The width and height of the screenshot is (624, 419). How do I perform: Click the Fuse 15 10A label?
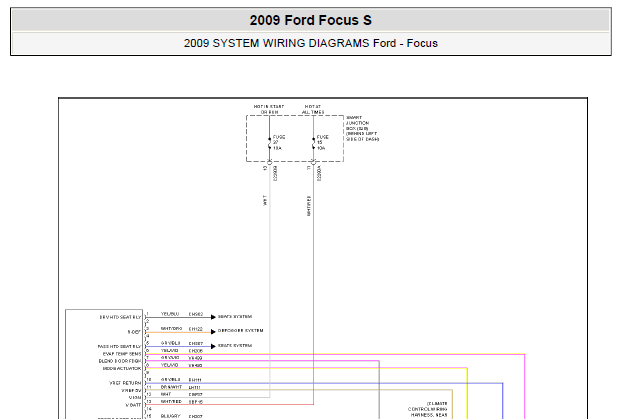coord(322,142)
